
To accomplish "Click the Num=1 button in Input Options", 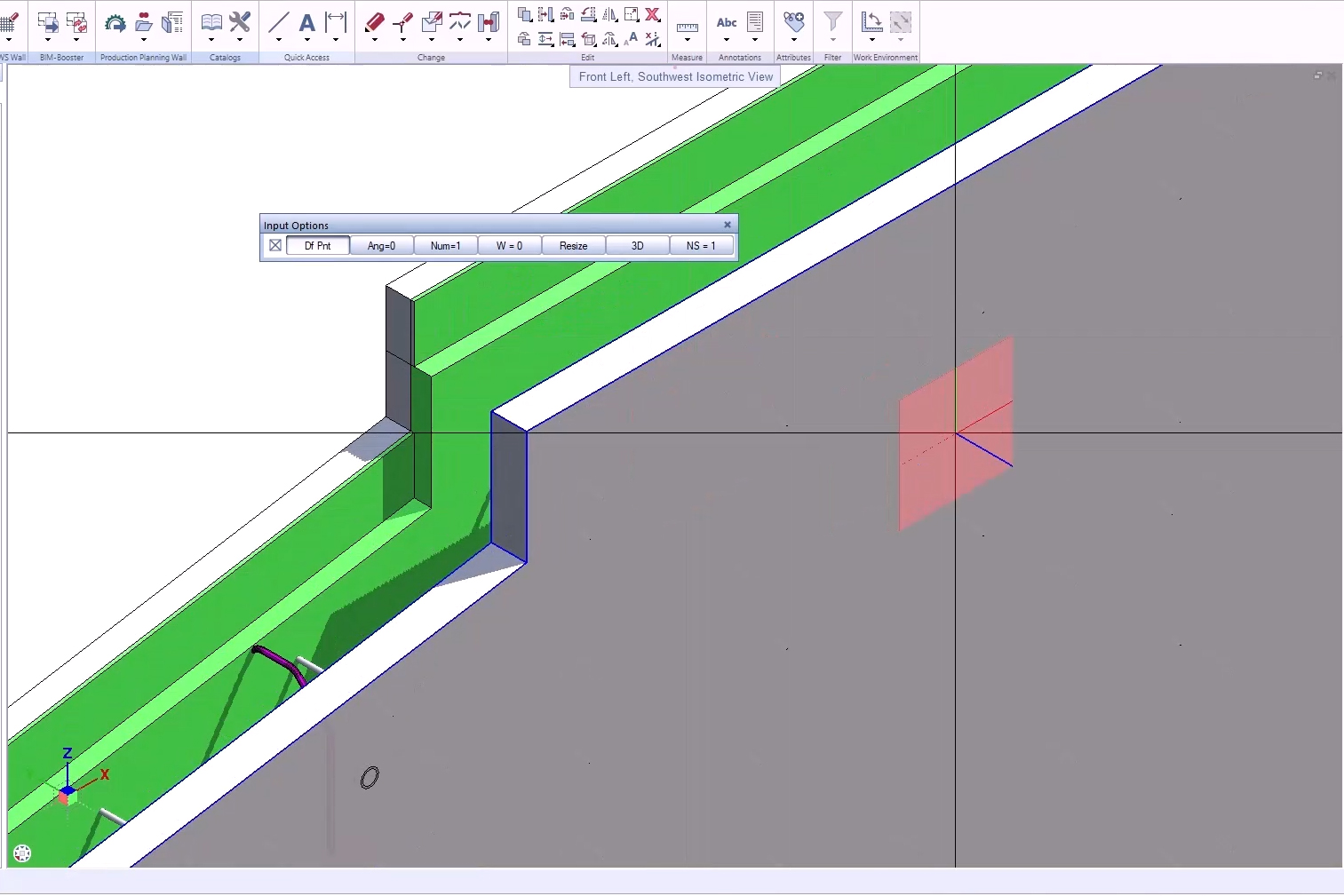I will [445, 245].
